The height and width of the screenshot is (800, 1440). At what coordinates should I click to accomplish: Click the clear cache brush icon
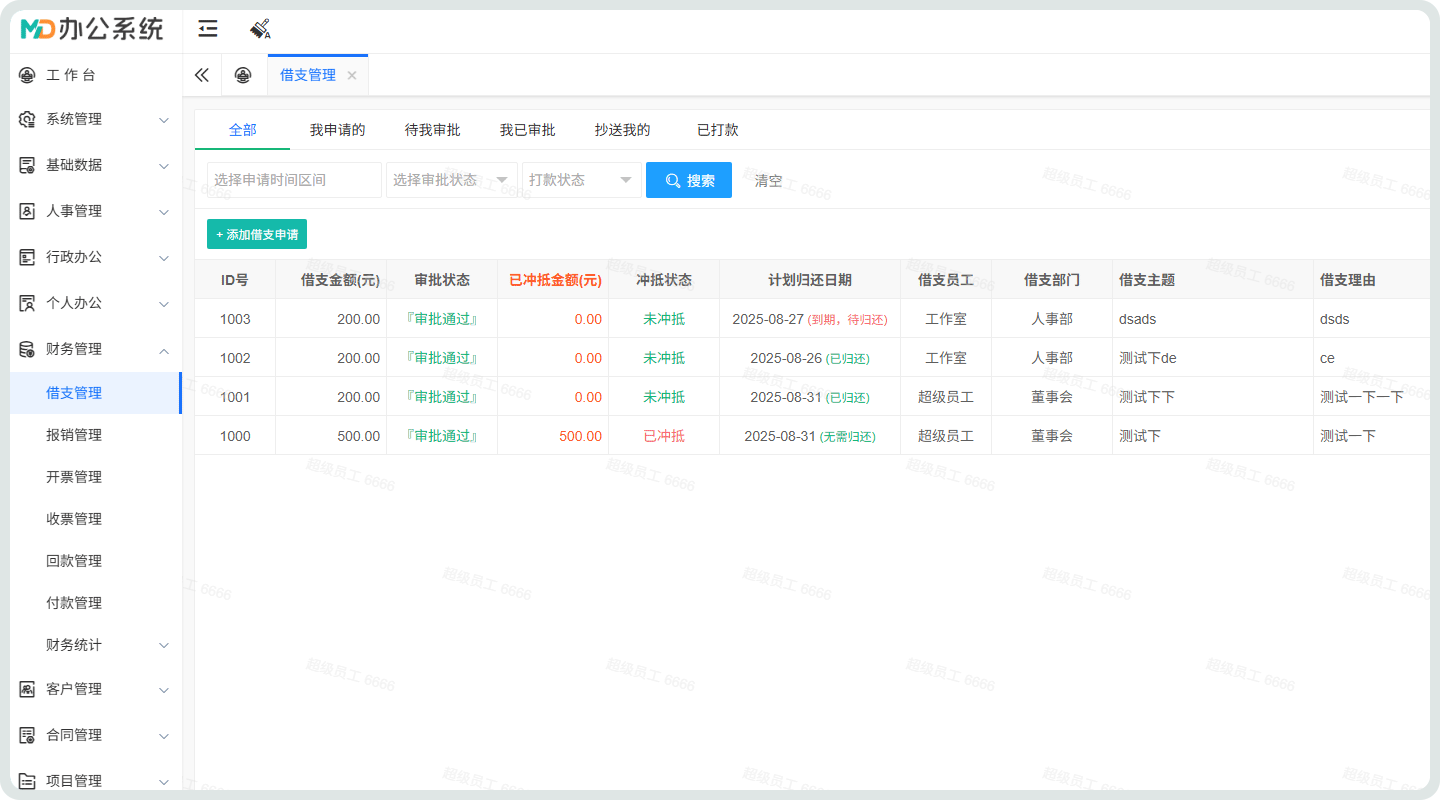click(x=260, y=29)
